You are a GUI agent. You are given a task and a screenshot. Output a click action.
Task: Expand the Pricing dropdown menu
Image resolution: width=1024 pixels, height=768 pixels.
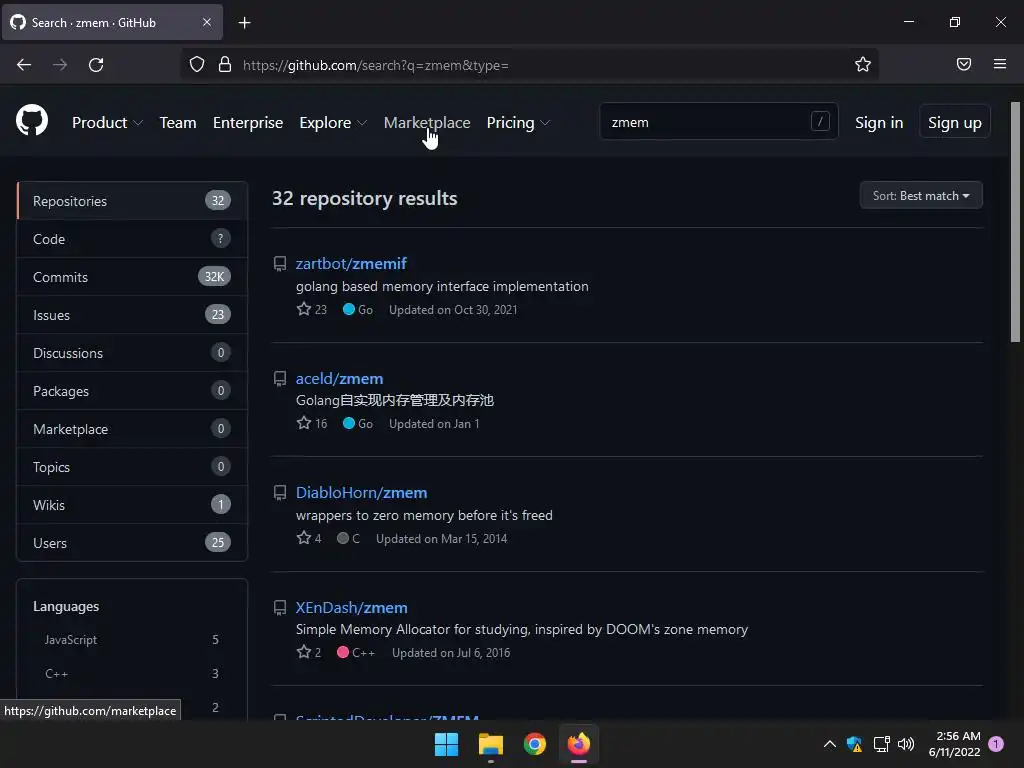tap(518, 123)
